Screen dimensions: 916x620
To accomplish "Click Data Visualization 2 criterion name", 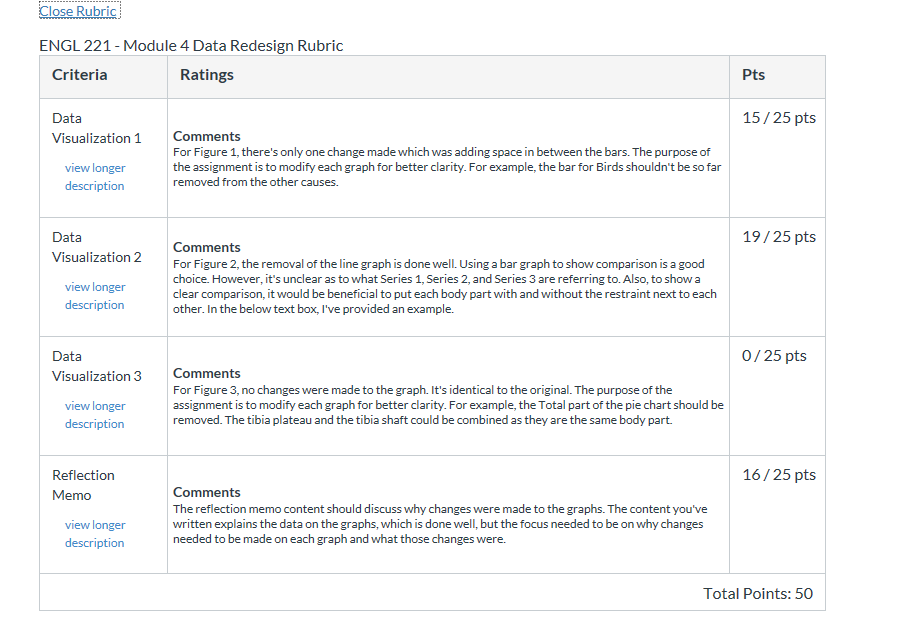I will click(96, 247).
